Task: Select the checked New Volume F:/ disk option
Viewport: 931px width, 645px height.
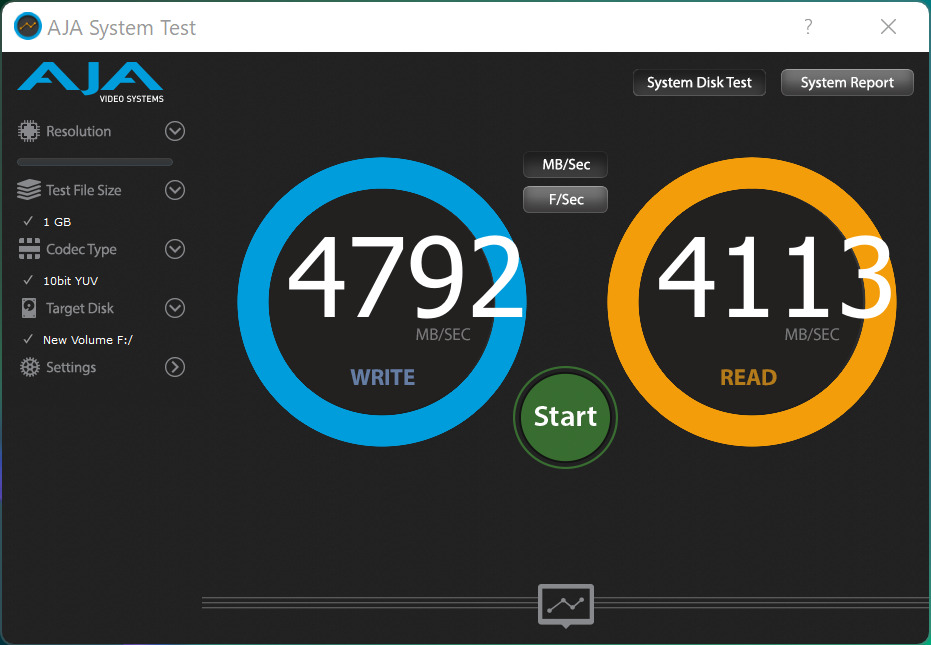Action: 78,340
